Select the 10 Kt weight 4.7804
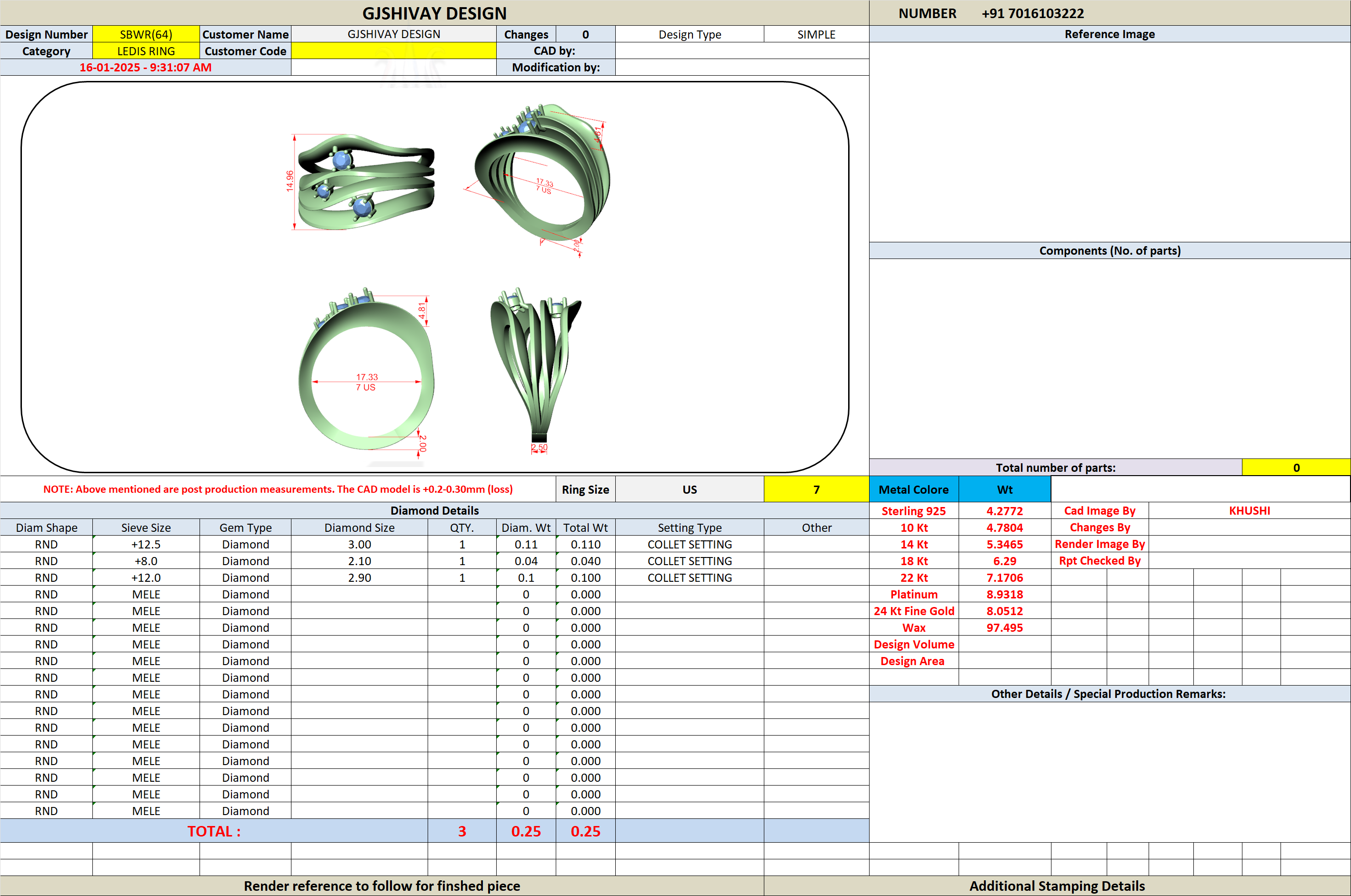This screenshot has width=1351, height=896. [x=1005, y=528]
